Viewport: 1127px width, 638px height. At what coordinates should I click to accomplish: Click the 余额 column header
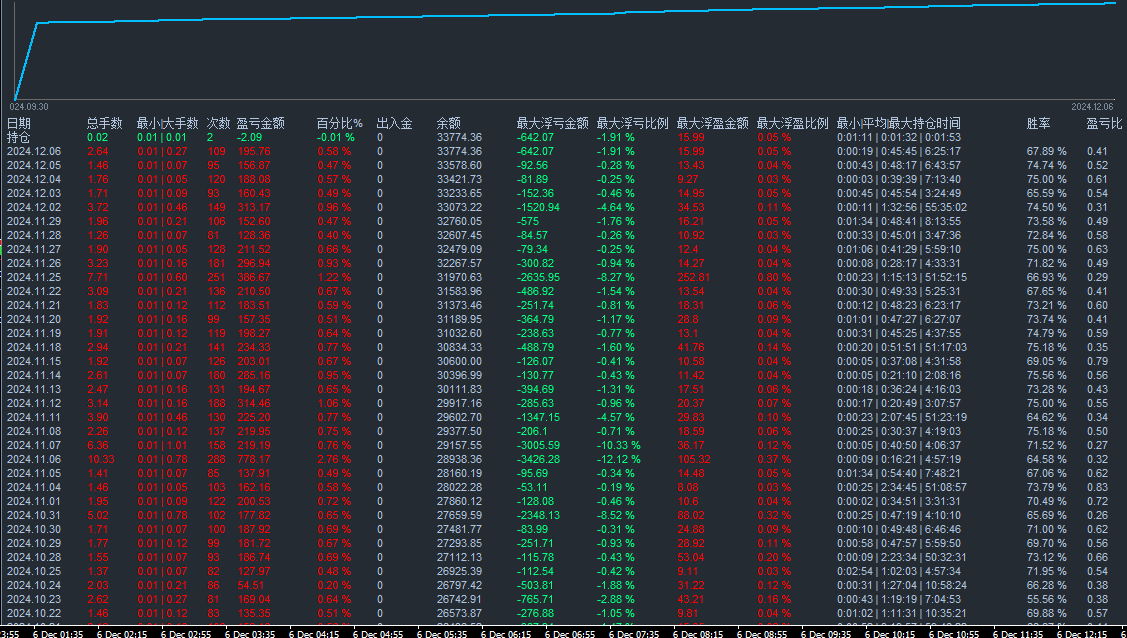[448, 124]
